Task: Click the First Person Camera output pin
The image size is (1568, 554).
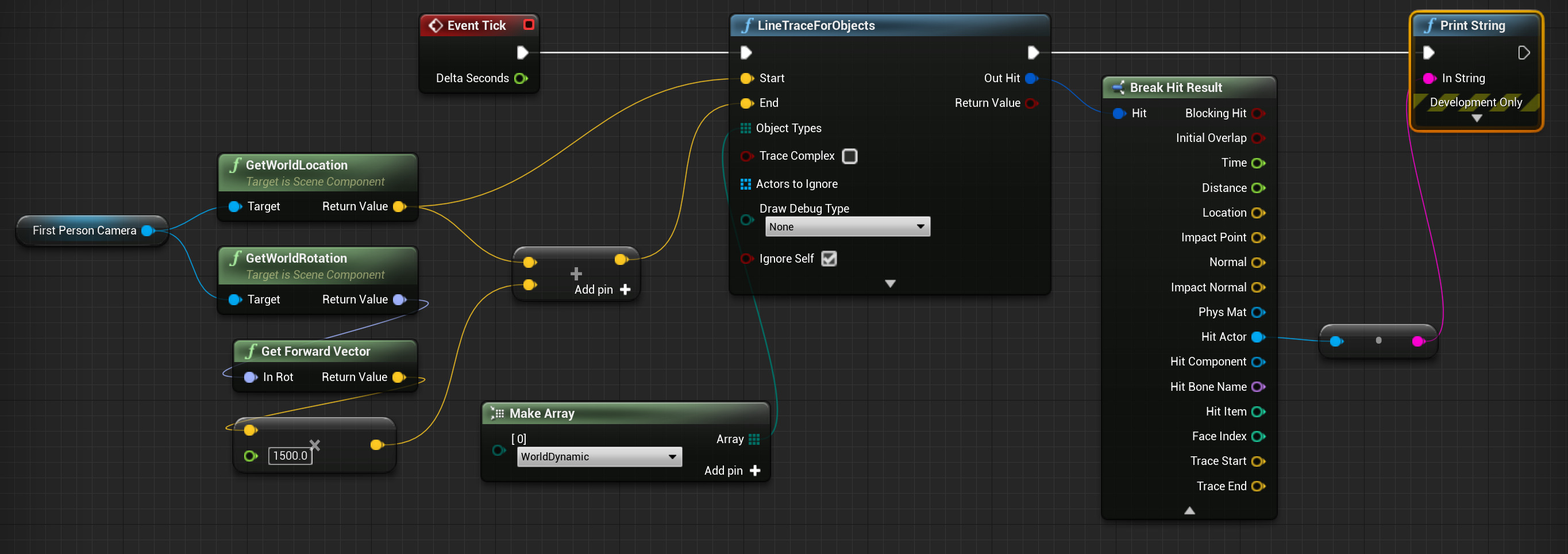Action: pos(147,230)
